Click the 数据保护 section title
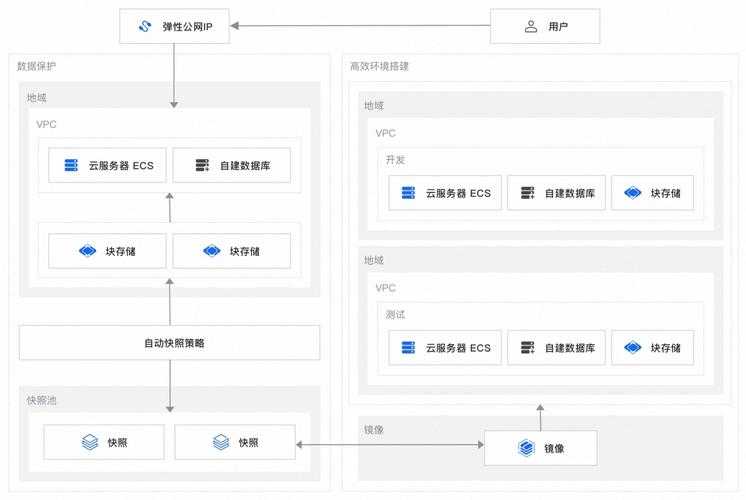 pyautogui.click(x=36, y=66)
